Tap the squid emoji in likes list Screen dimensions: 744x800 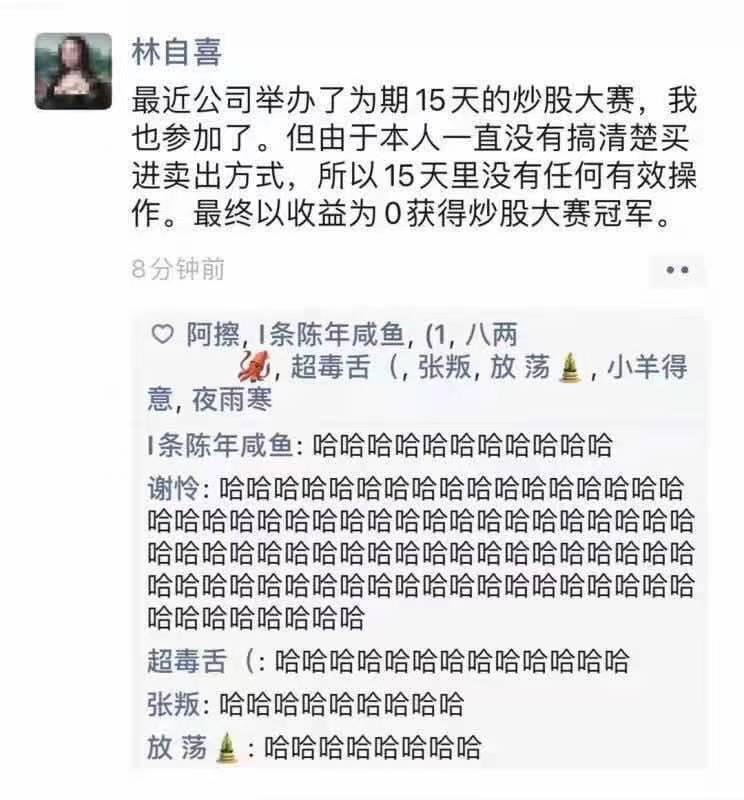[x=254, y=367]
